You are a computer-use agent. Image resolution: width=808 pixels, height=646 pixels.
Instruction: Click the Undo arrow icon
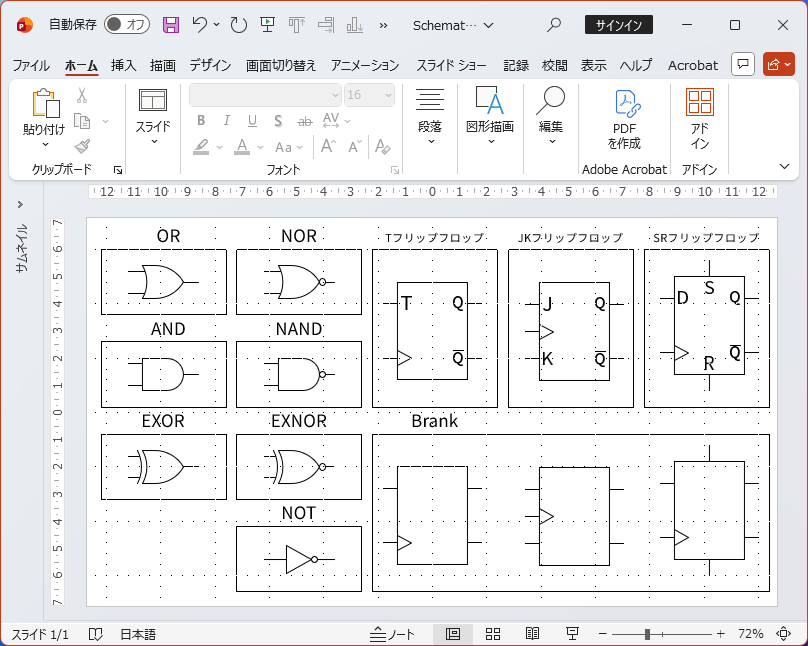click(x=200, y=24)
